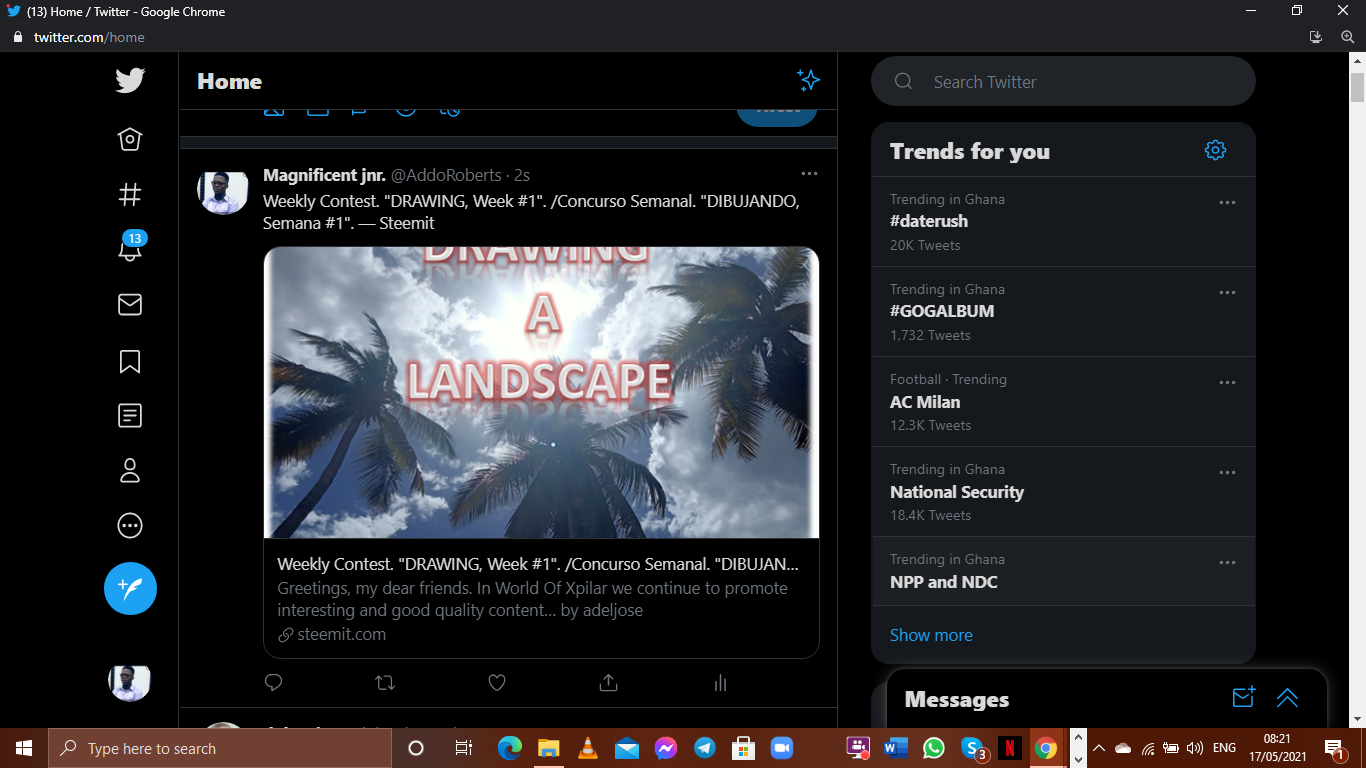Open the Bookmarks icon
This screenshot has width=1366, height=768.
point(130,361)
